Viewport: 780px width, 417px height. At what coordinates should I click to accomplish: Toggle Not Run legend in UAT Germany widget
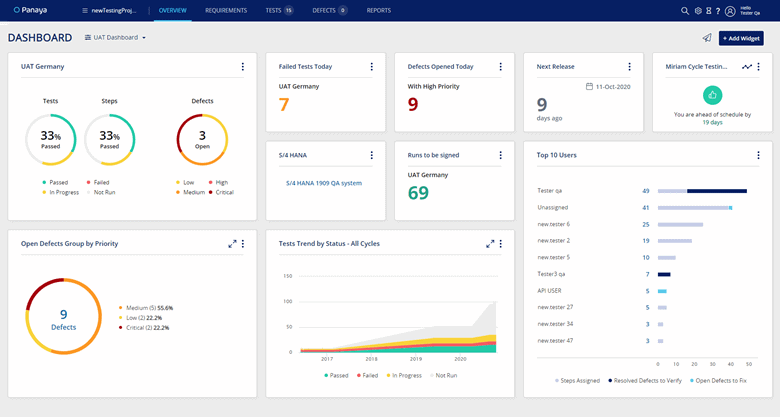101,193
